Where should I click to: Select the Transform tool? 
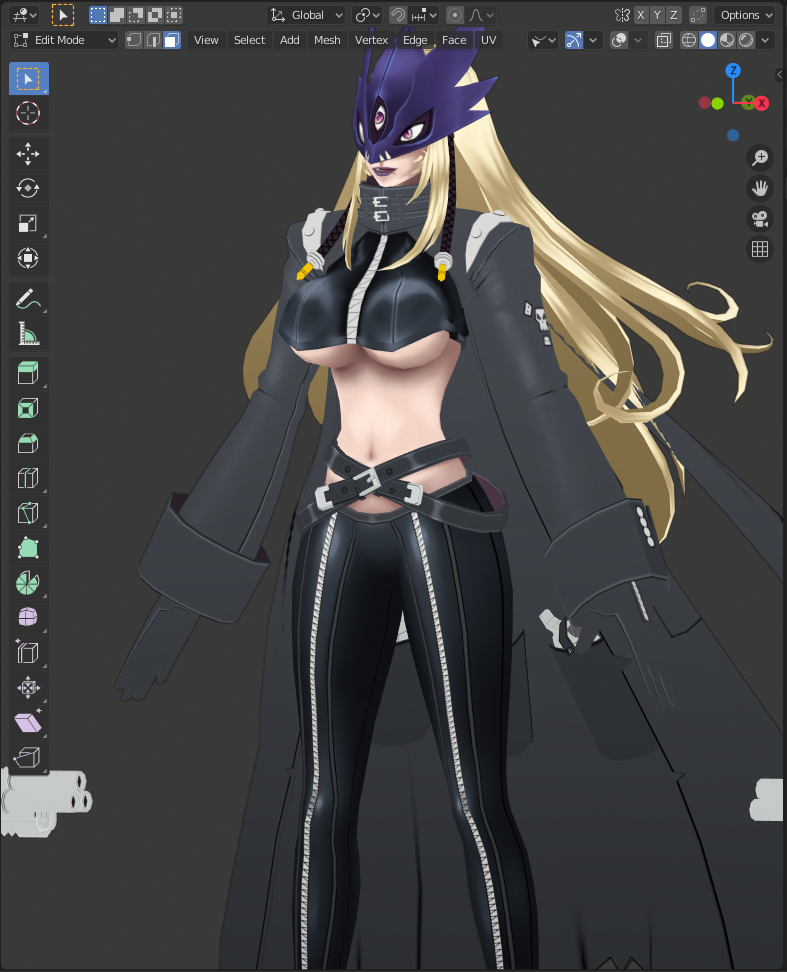tap(29, 258)
